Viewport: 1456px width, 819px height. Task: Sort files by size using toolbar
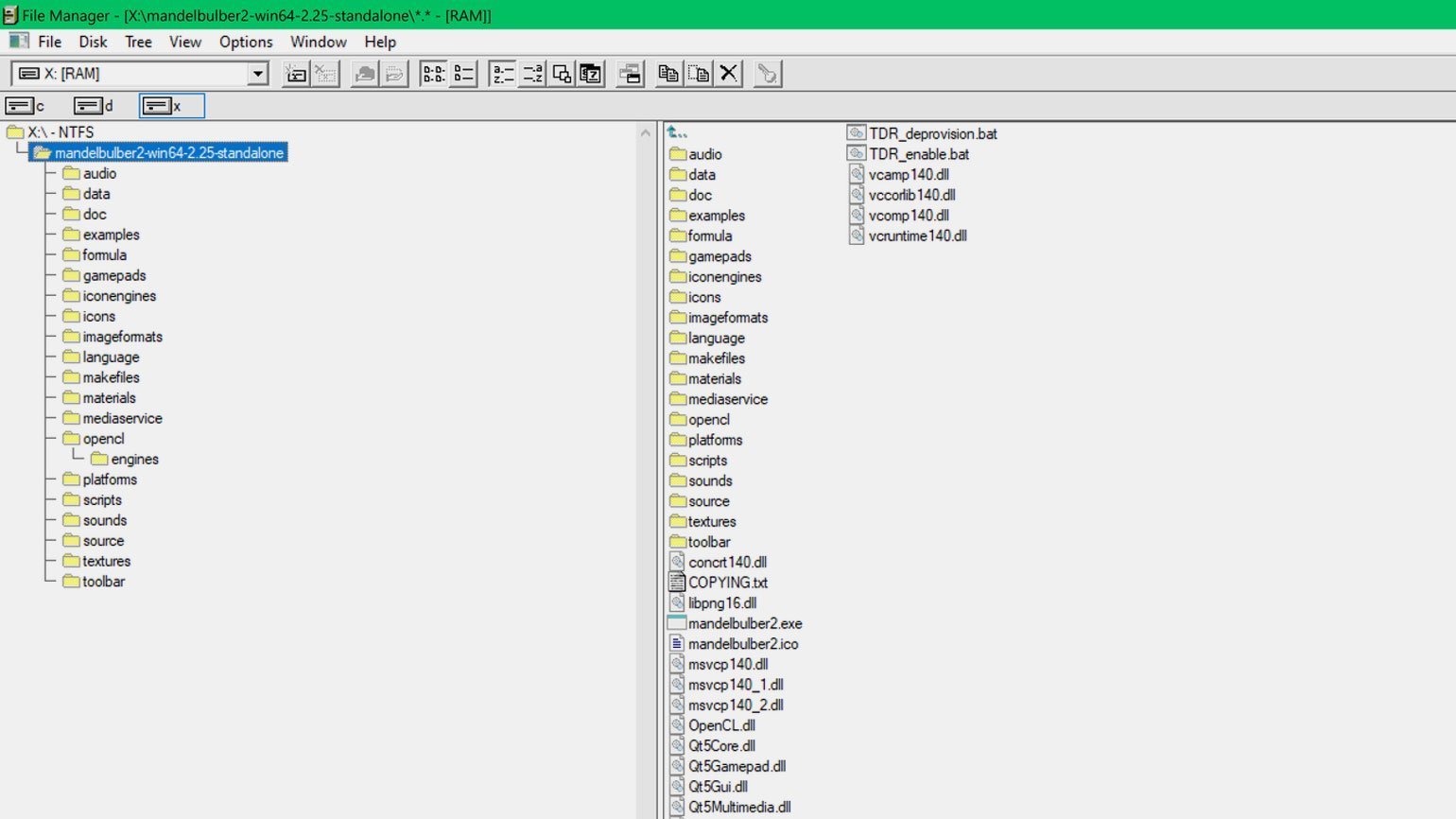click(x=562, y=74)
